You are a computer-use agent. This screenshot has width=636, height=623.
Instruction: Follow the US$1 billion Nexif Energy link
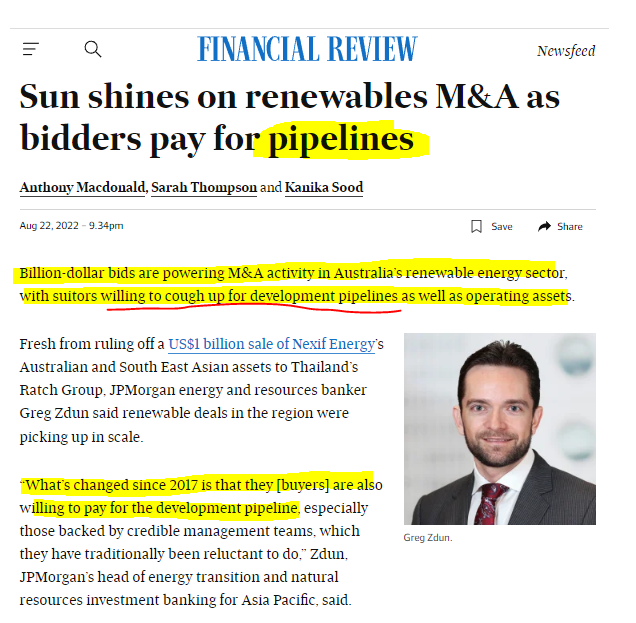(x=271, y=344)
